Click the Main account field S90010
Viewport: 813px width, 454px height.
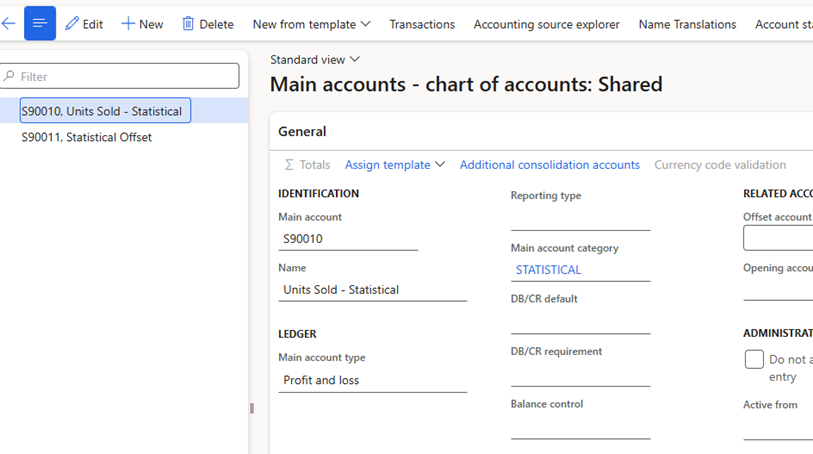point(348,239)
